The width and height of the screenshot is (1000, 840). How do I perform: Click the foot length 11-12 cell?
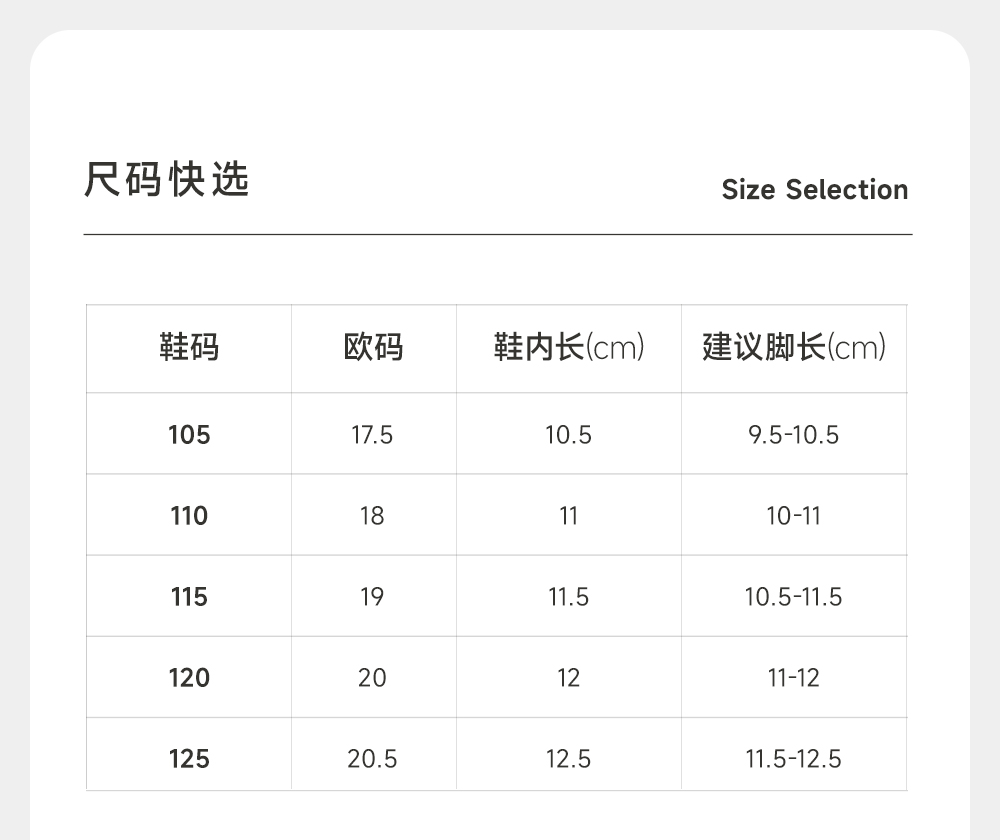(x=794, y=678)
